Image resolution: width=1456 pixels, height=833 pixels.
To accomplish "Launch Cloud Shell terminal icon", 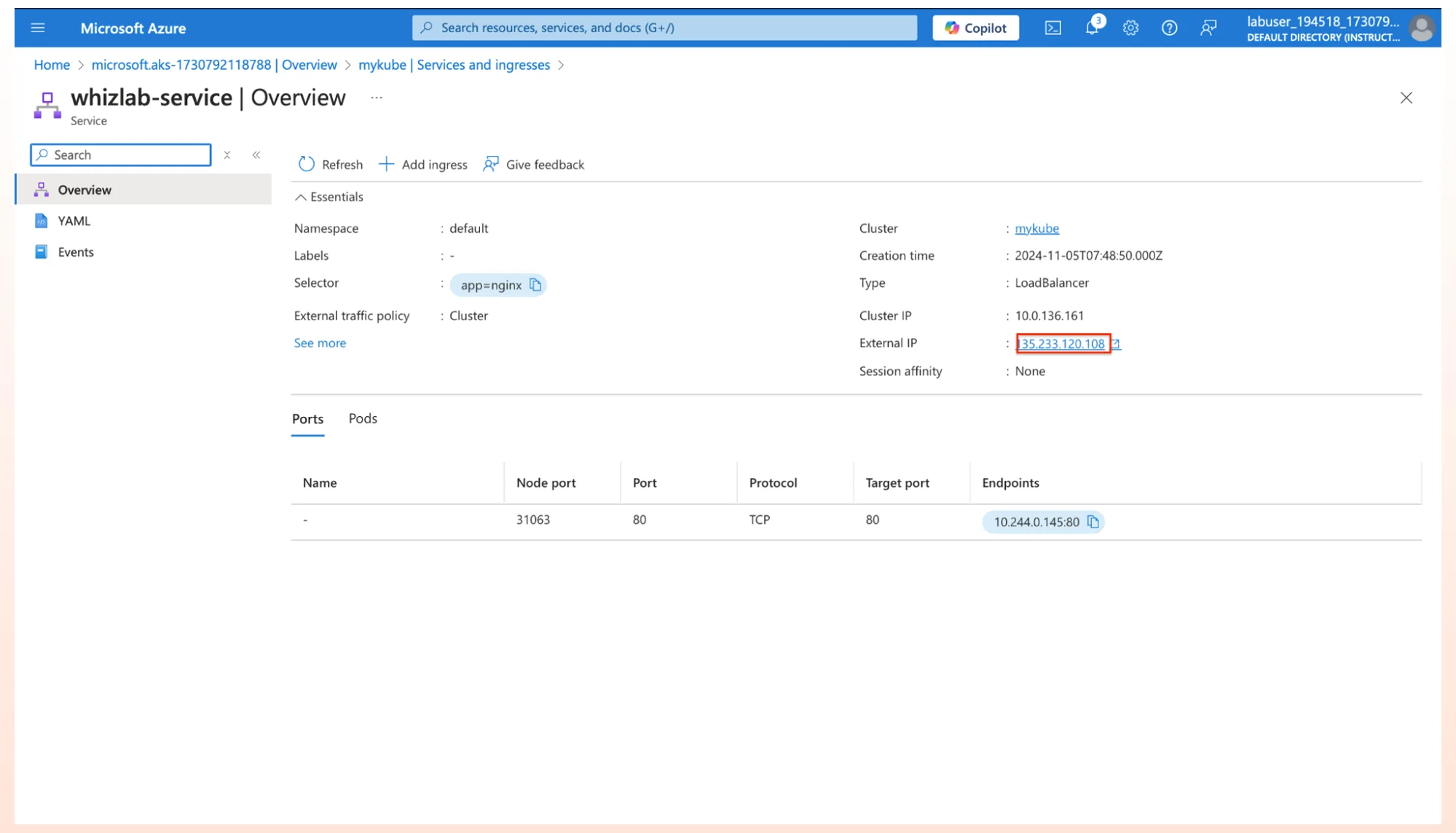I will [1052, 28].
